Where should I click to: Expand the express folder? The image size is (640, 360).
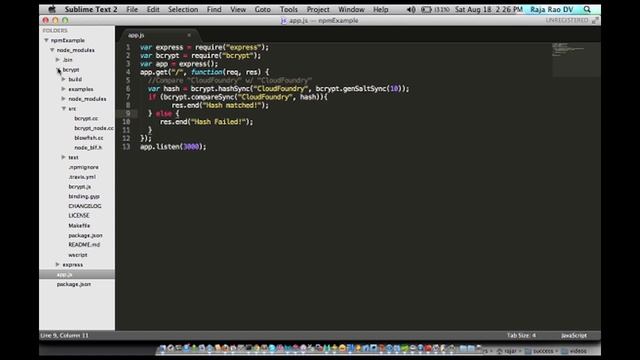point(58,264)
